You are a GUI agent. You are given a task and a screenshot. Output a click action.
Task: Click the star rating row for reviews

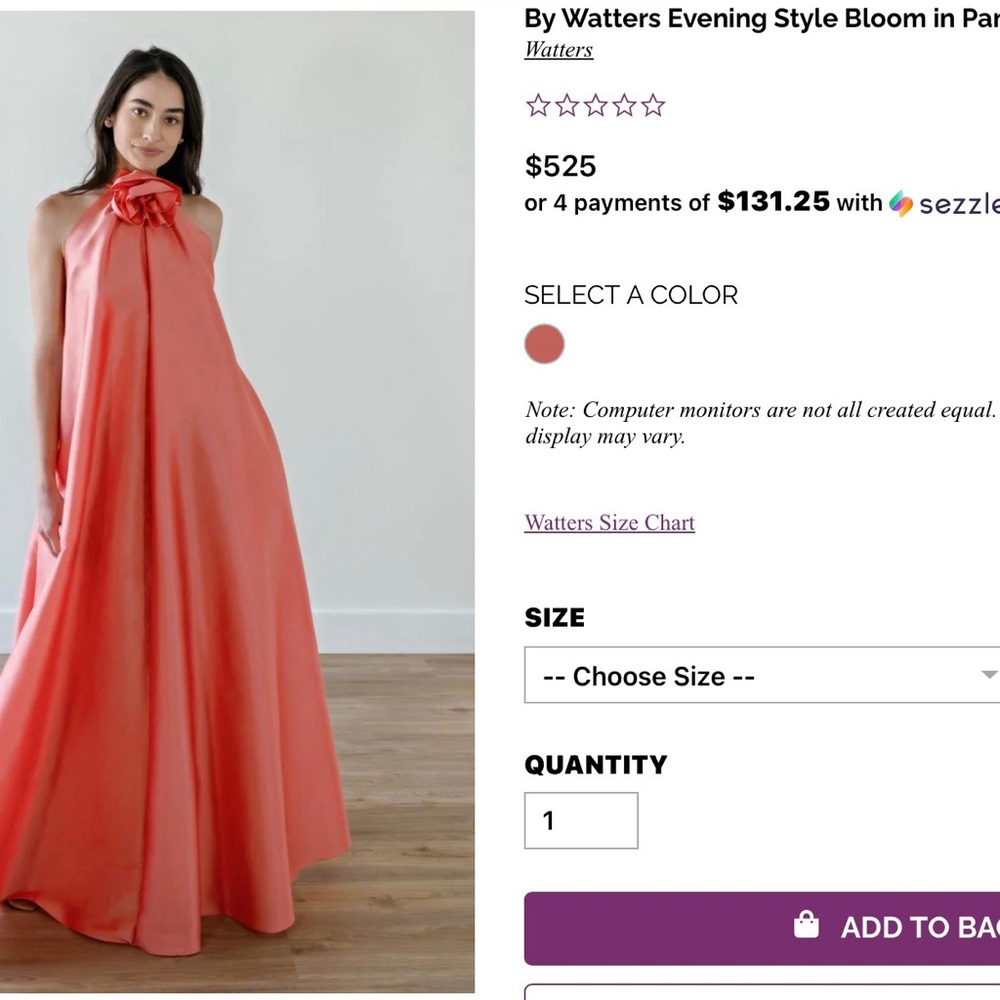pyautogui.click(x=595, y=104)
